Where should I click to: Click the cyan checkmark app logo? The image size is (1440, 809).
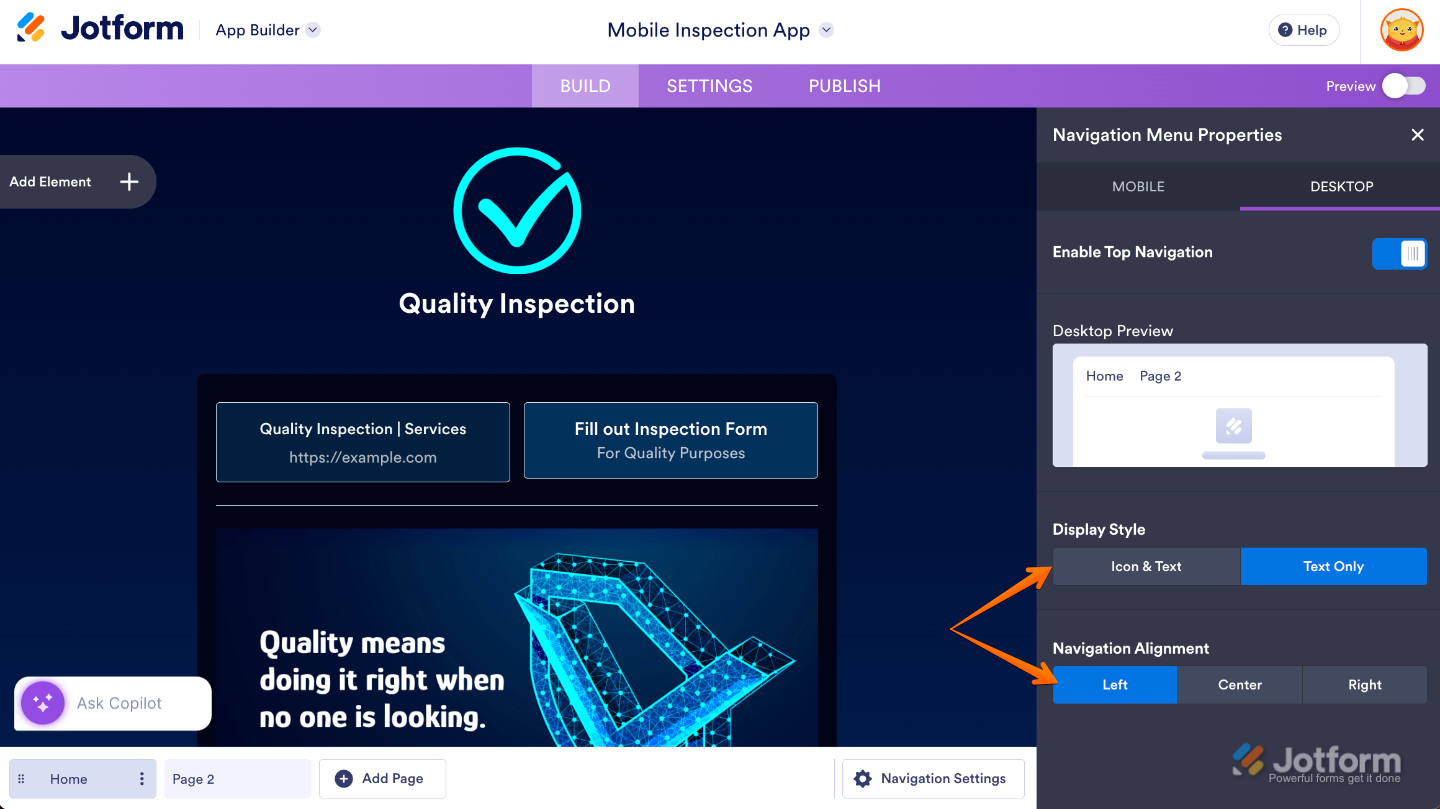click(x=517, y=210)
